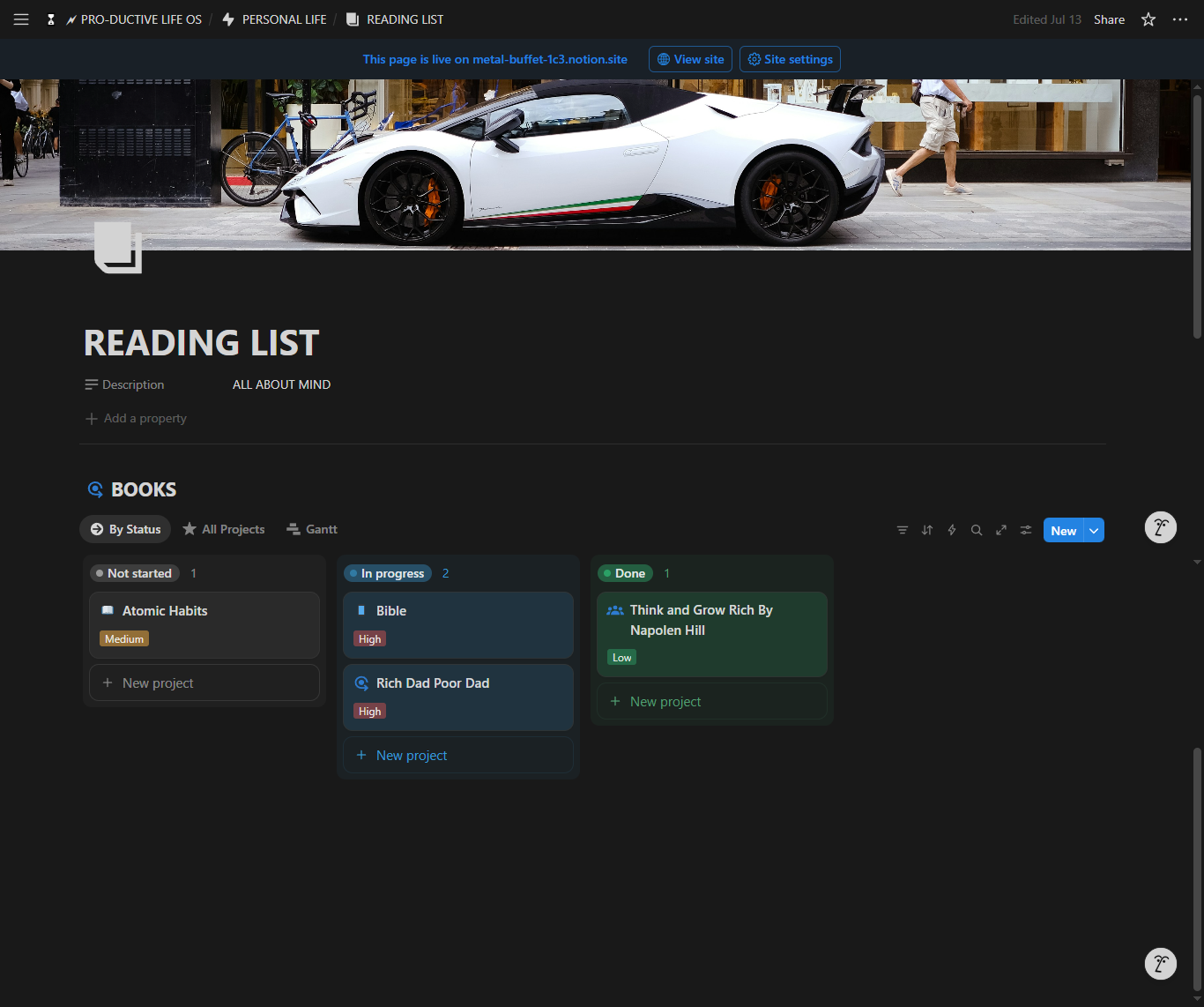Click Add a property
This screenshot has width=1204, height=1007.
tap(136, 418)
